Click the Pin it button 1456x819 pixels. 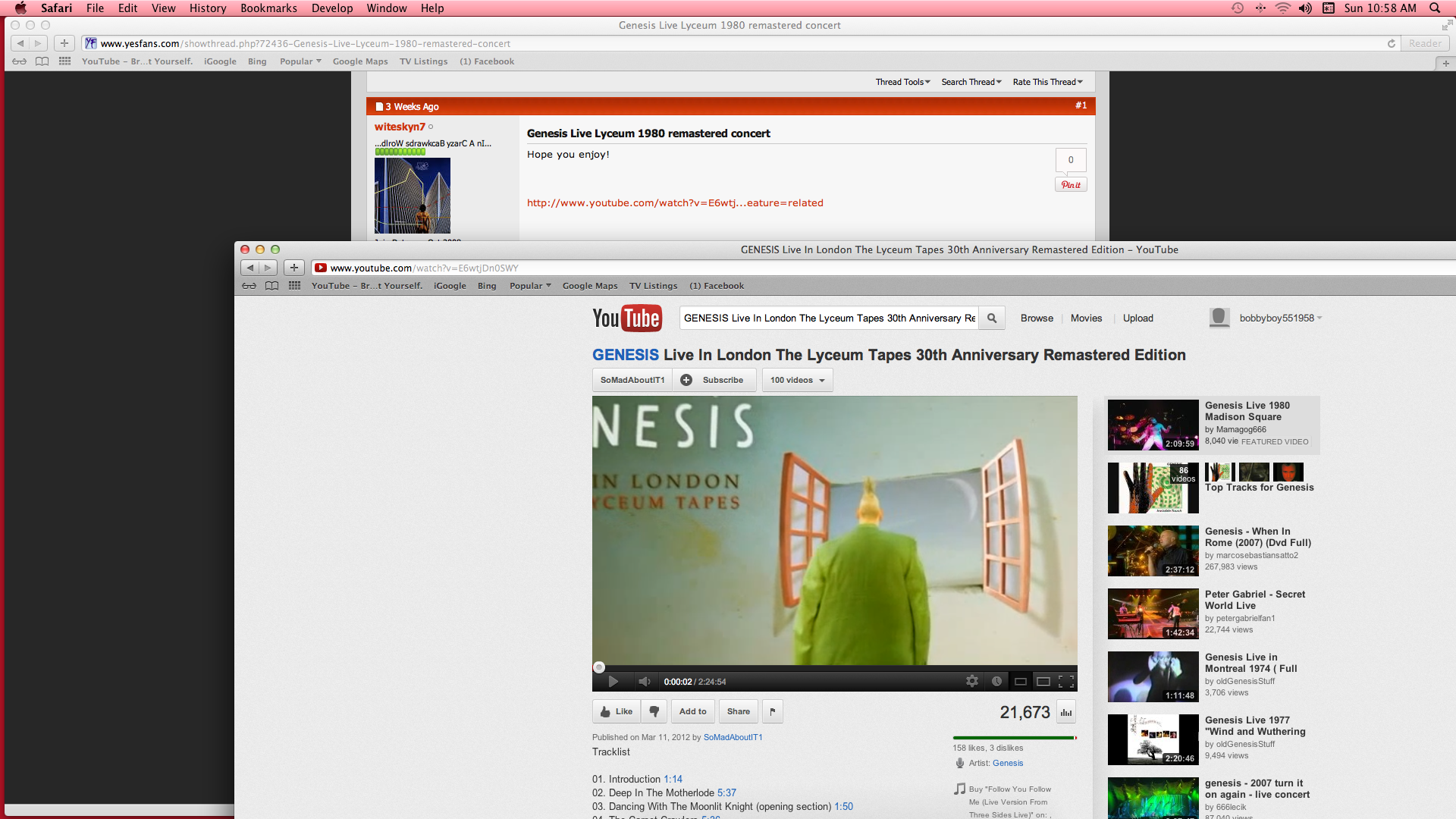(x=1070, y=185)
